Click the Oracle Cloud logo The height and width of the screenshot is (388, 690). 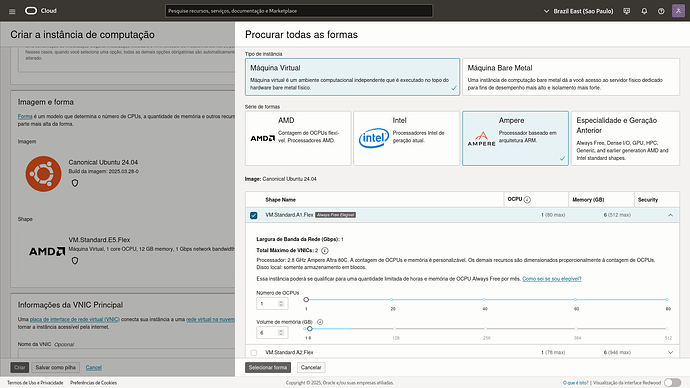40,11
